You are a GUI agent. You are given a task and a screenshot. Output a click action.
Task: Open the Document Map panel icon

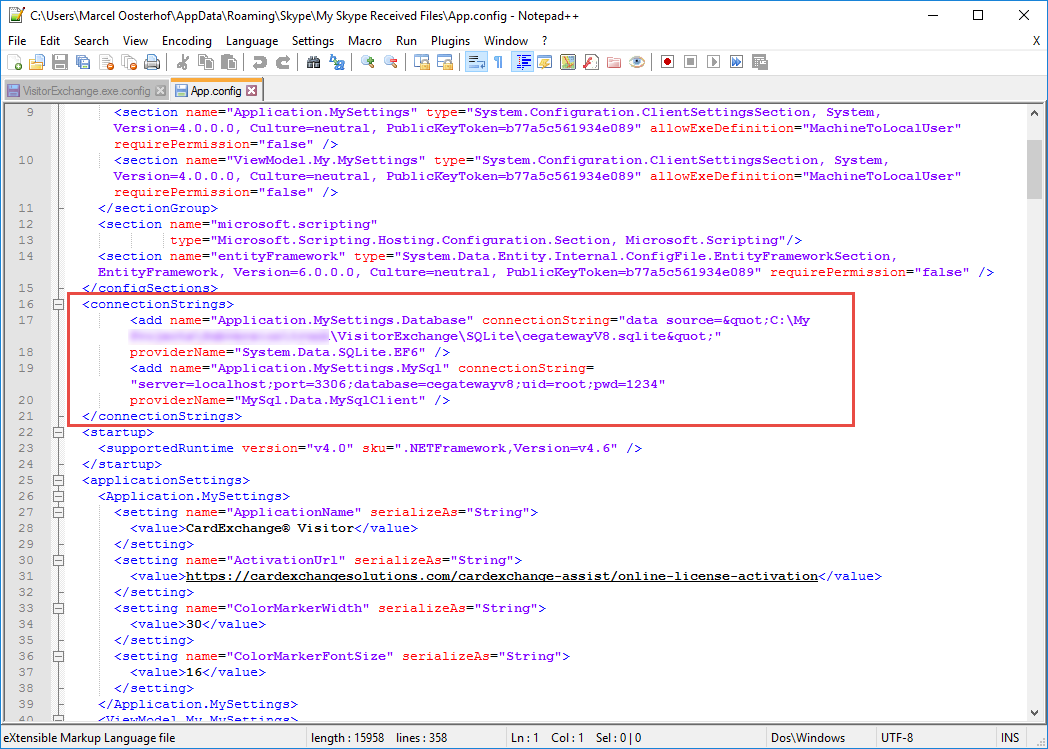pyautogui.click(x=568, y=63)
